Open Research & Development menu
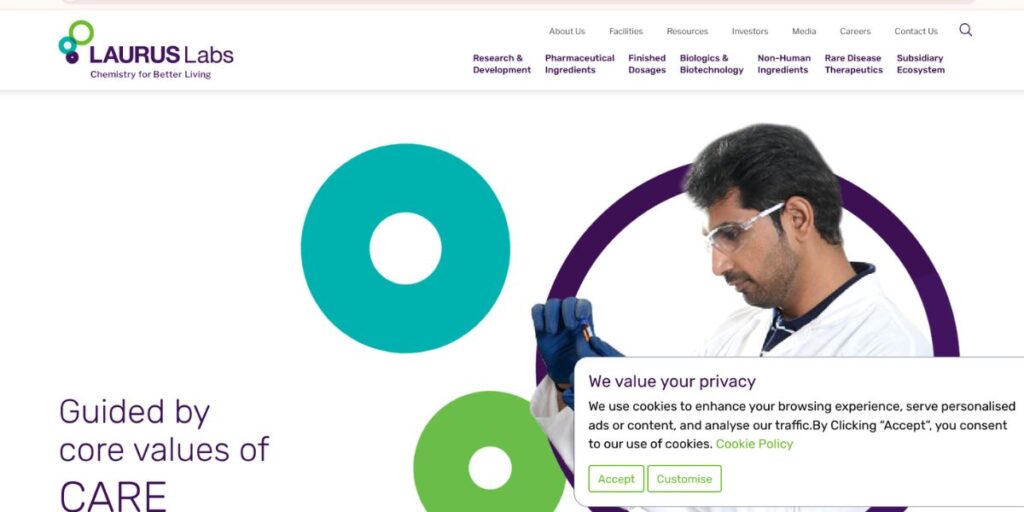The image size is (1024, 512). 502,64
